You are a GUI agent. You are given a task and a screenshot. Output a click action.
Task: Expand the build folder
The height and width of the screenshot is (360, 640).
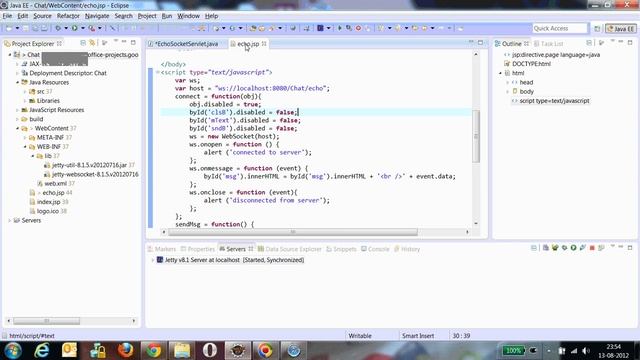point(17,119)
